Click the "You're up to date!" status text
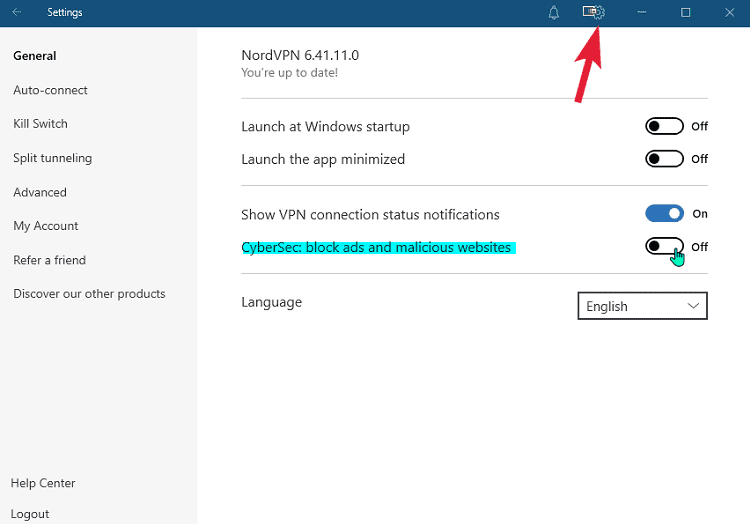This screenshot has width=750, height=524. pyautogui.click(x=289, y=73)
